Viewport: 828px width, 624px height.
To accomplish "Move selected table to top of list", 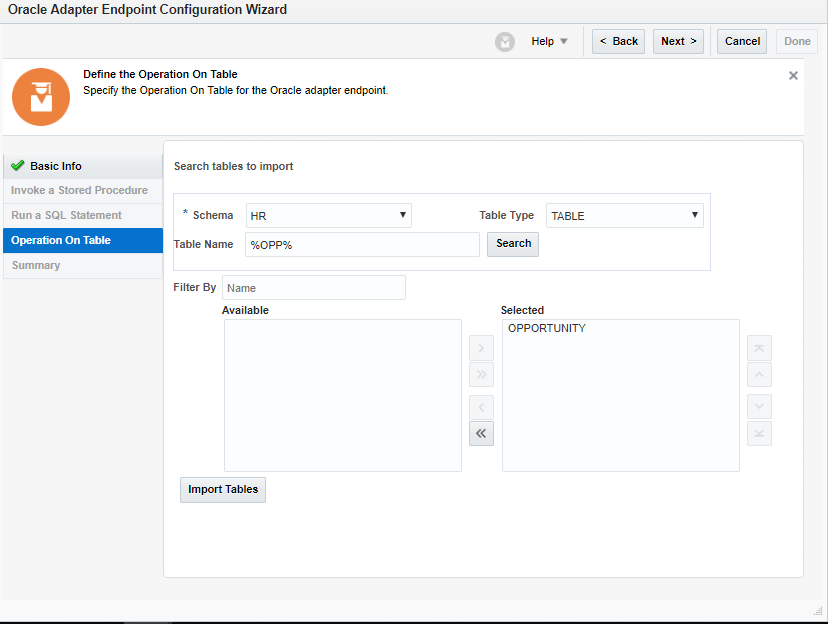I will tap(759, 348).
